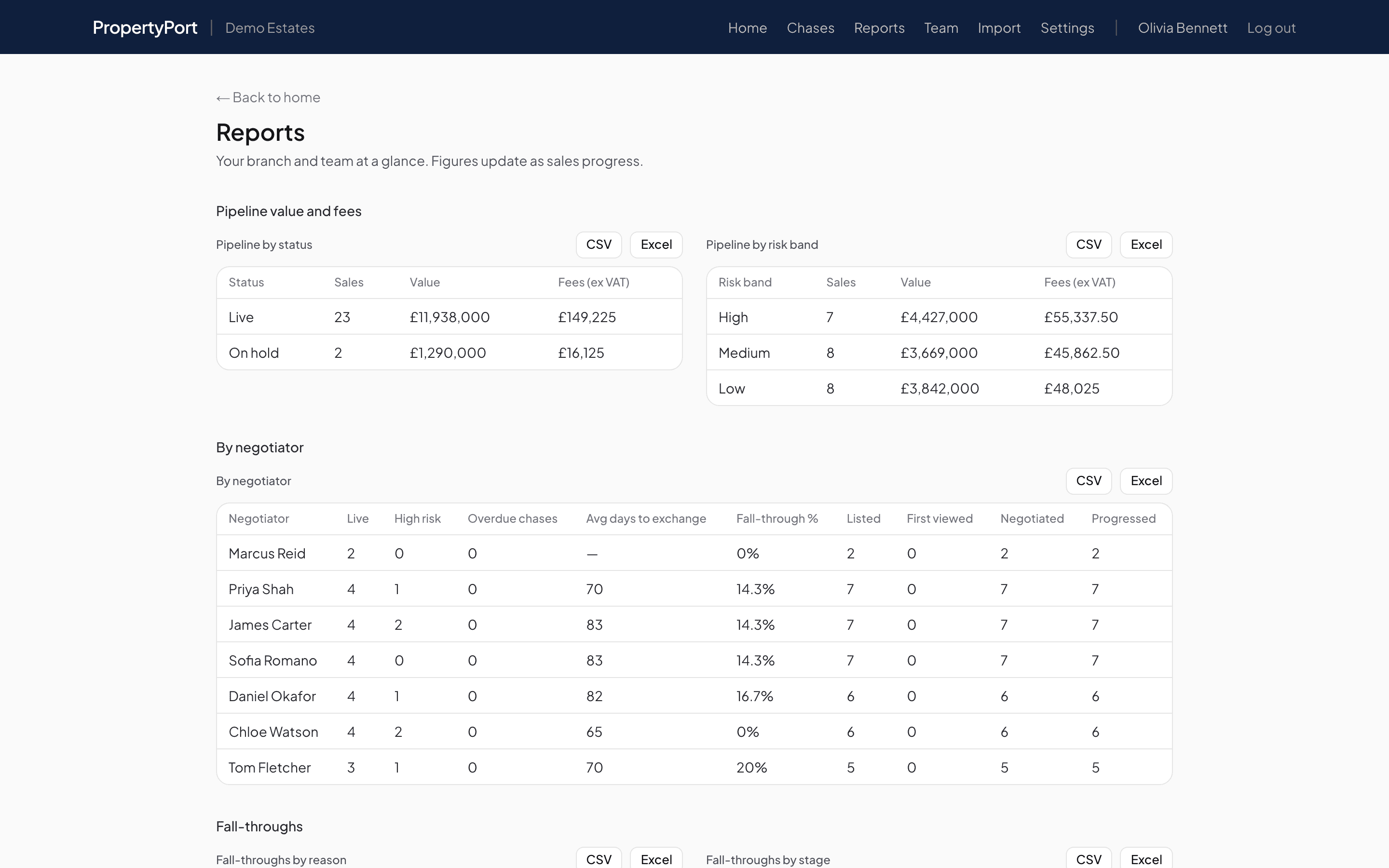1389x868 pixels.
Task: Click Marcus Reid in negotiator table
Action: (x=267, y=554)
